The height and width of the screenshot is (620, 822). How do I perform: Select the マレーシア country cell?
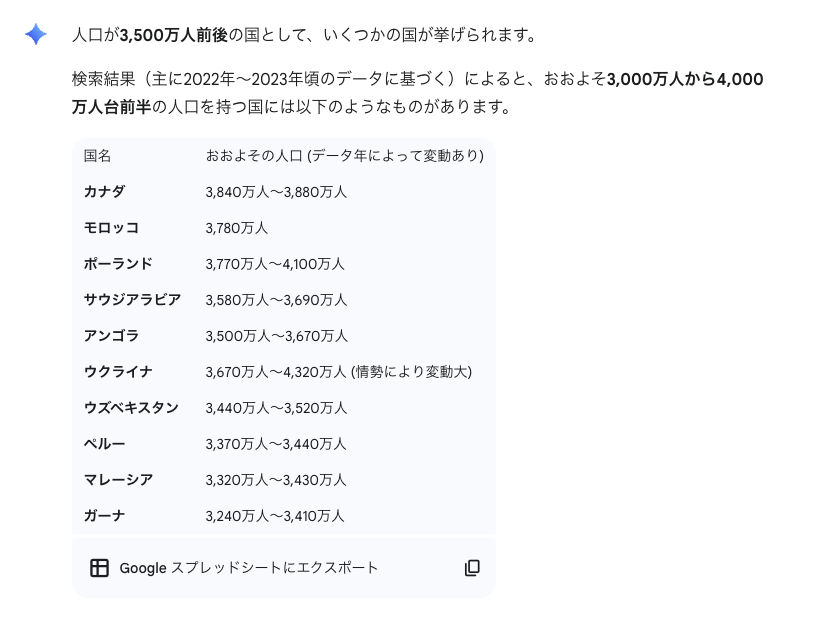(x=118, y=480)
